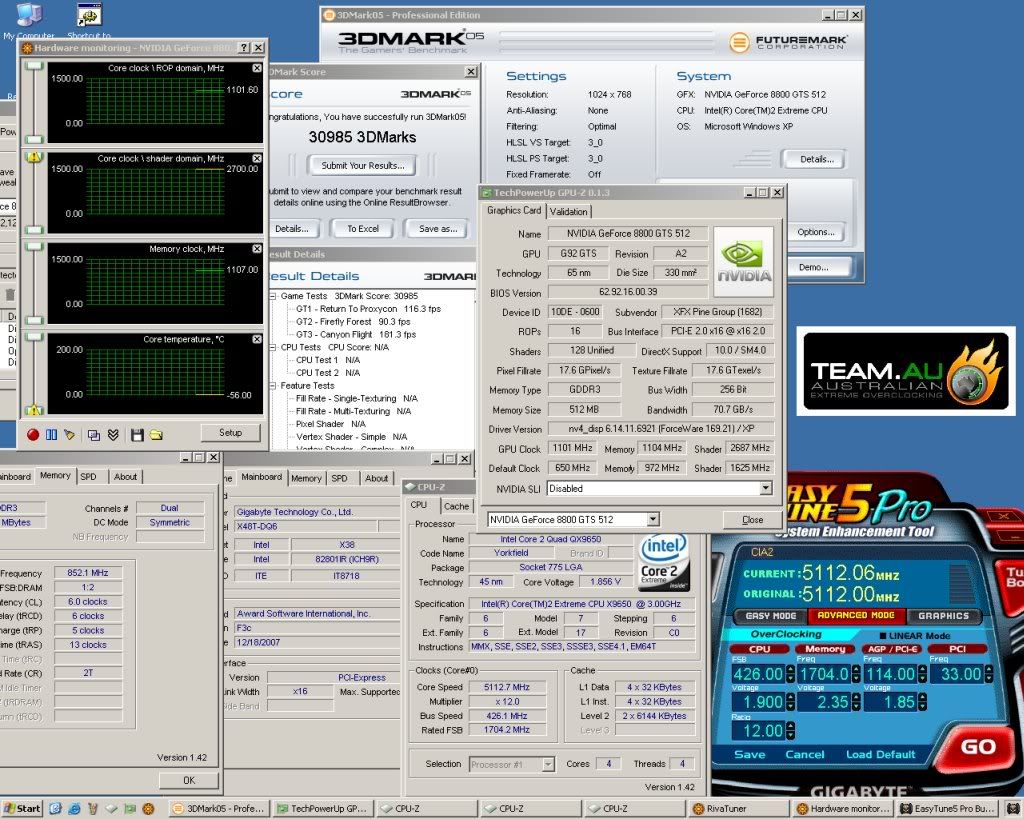Image resolution: width=1024 pixels, height=819 pixels.
Task: Click the slider handle above ROP domain graph
Action: (34, 66)
